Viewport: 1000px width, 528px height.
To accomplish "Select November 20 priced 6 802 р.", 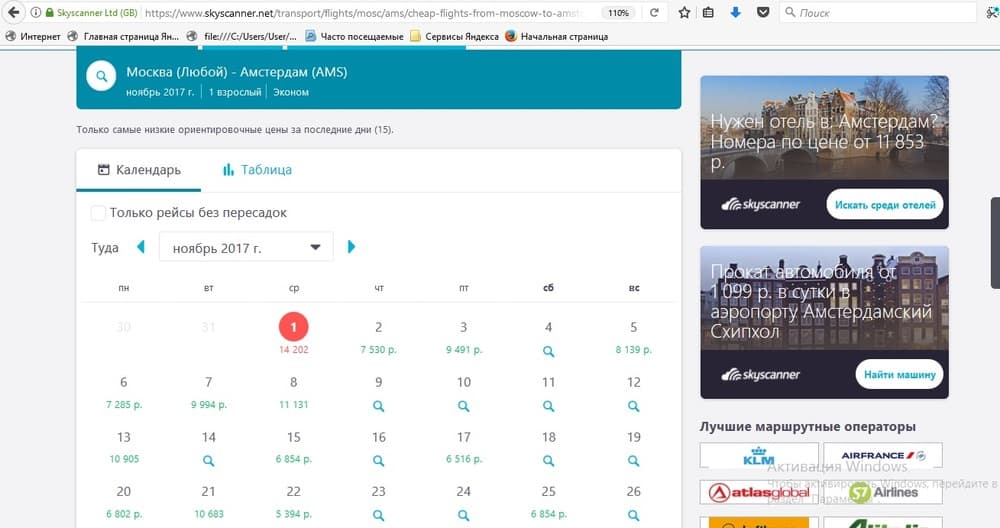I will [x=124, y=502].
